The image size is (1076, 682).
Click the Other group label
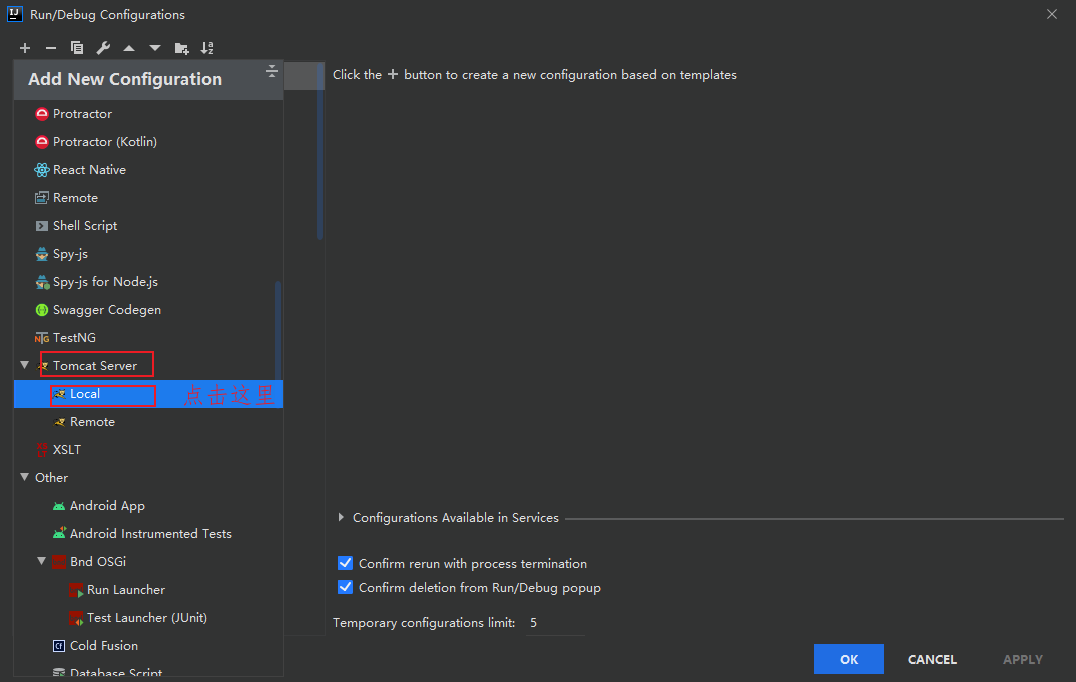pos(51,478)
